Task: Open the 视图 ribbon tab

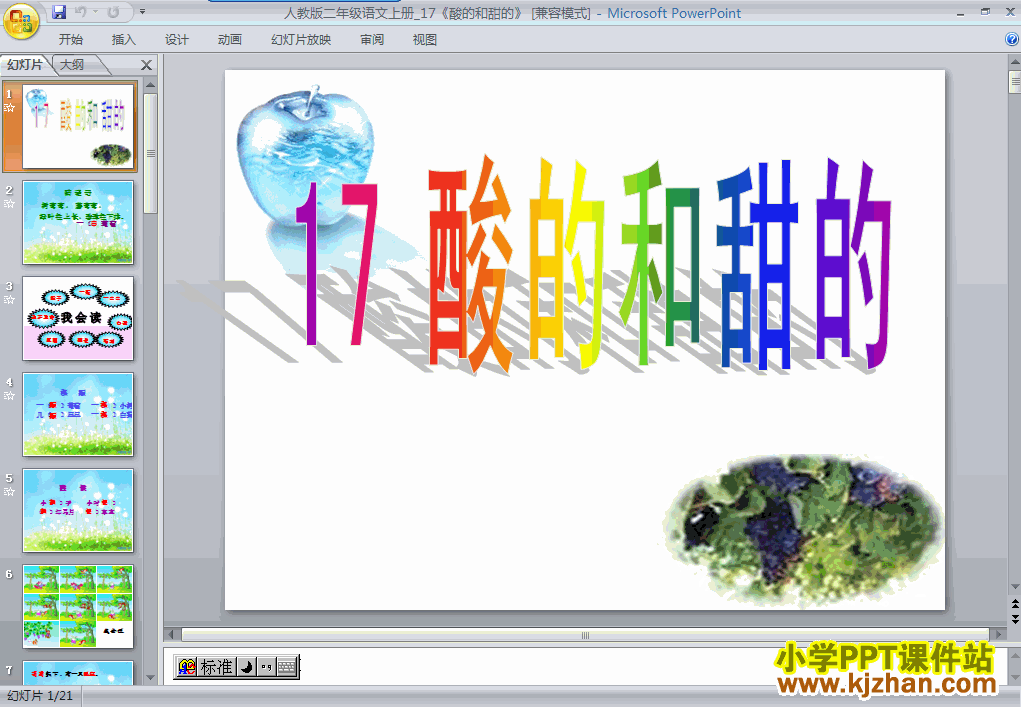Action: [x=425, y=40]
